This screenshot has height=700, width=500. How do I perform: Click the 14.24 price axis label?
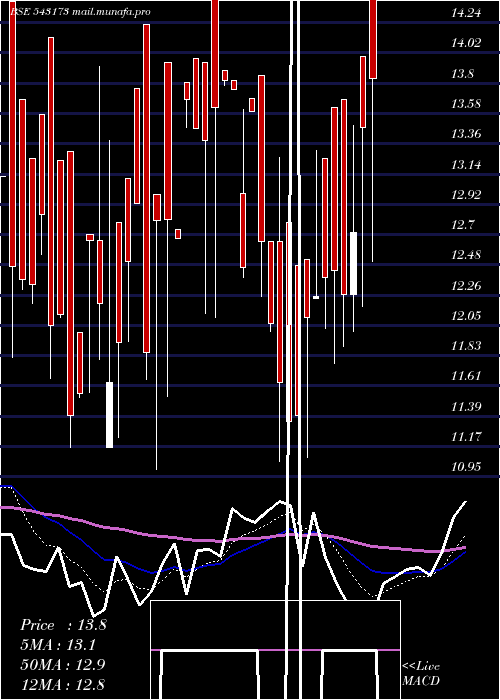[x=466, y=12]
